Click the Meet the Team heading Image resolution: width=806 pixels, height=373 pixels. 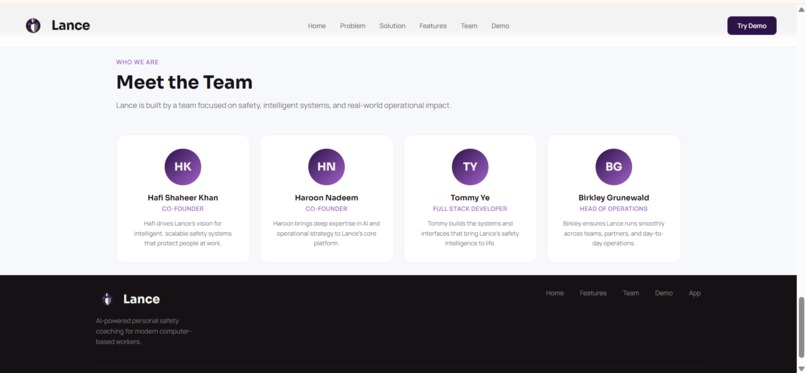tap(184, 82)
